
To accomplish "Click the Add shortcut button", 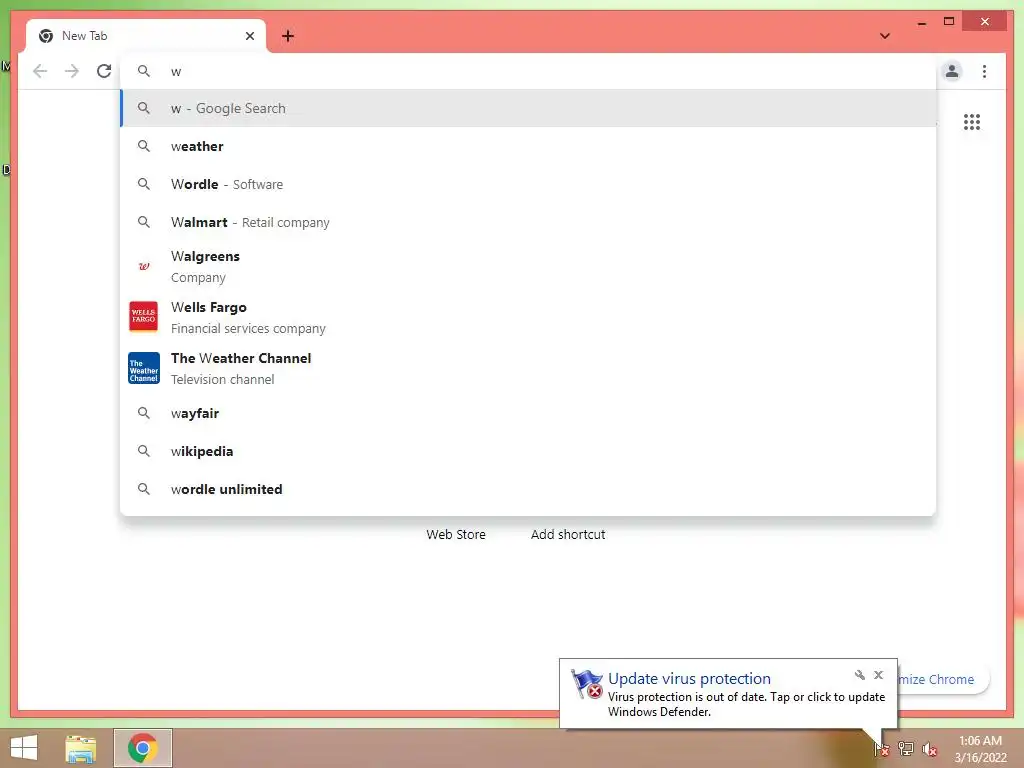I will (568, 534).
